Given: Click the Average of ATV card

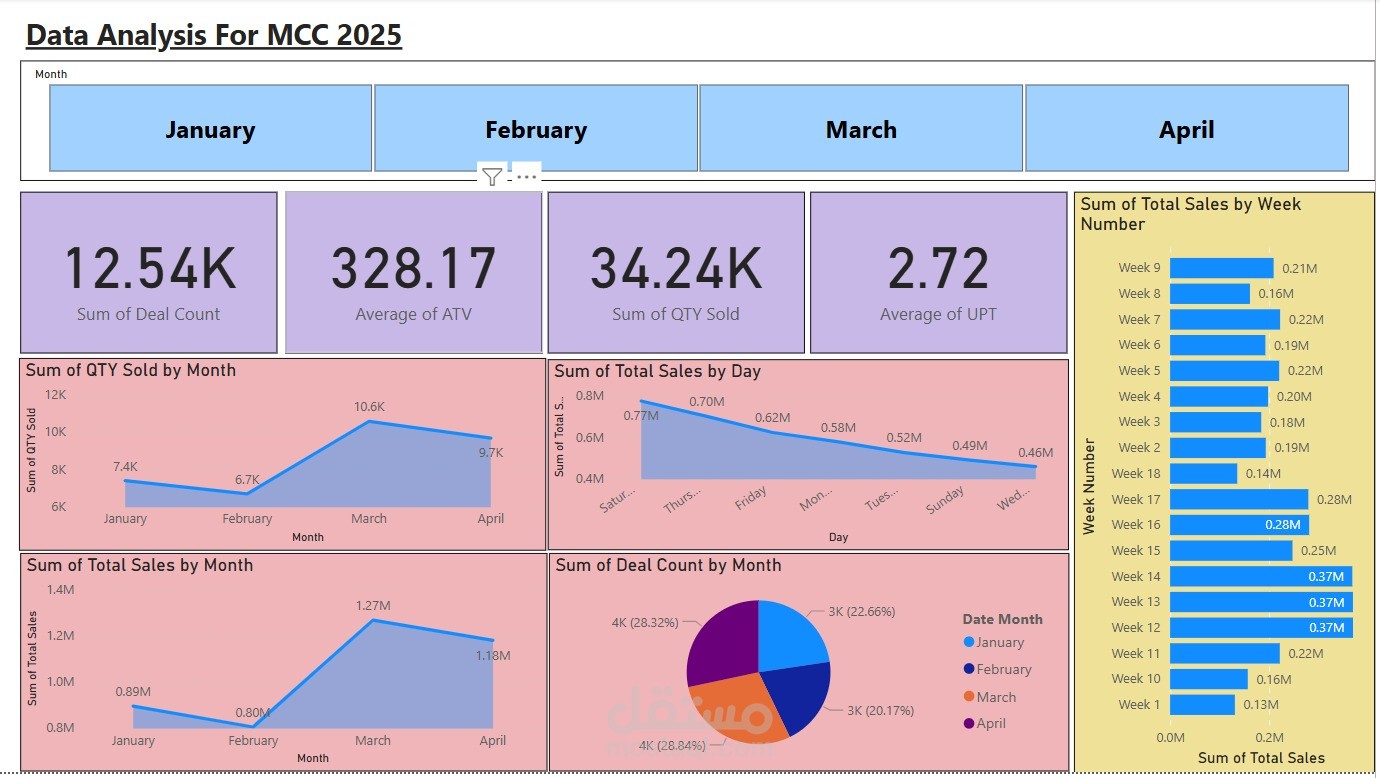Looking at the screenshot, I should (413, 272).
